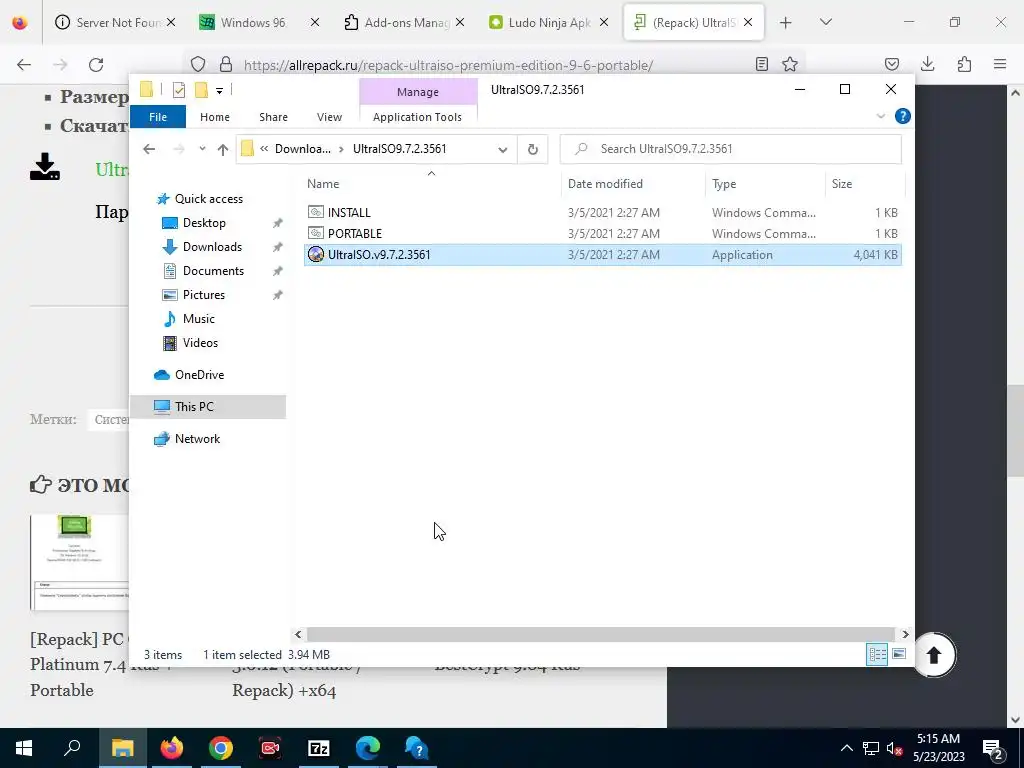The width and height of the screenshot is (1024, 768).
Task: Click Properties icon in Explorer title bar
Action: click(178, 90)
